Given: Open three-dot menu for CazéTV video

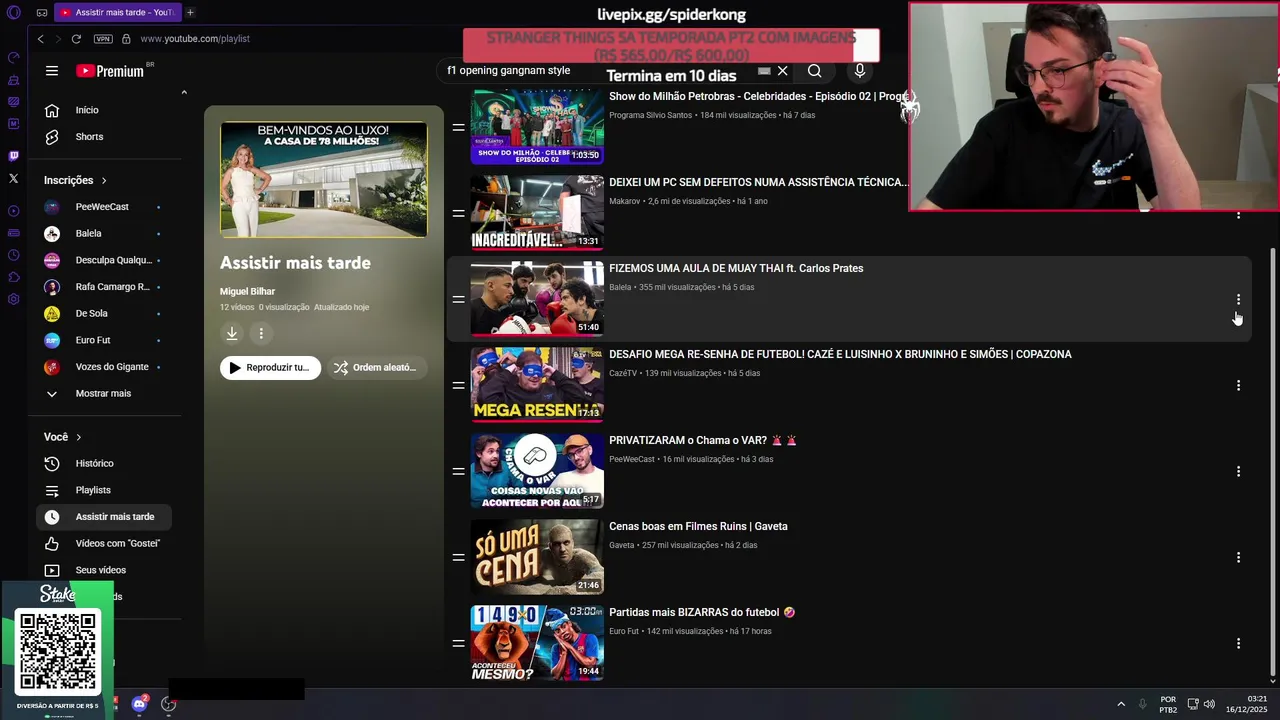Looking at the screenshot, I should 1238,385.
